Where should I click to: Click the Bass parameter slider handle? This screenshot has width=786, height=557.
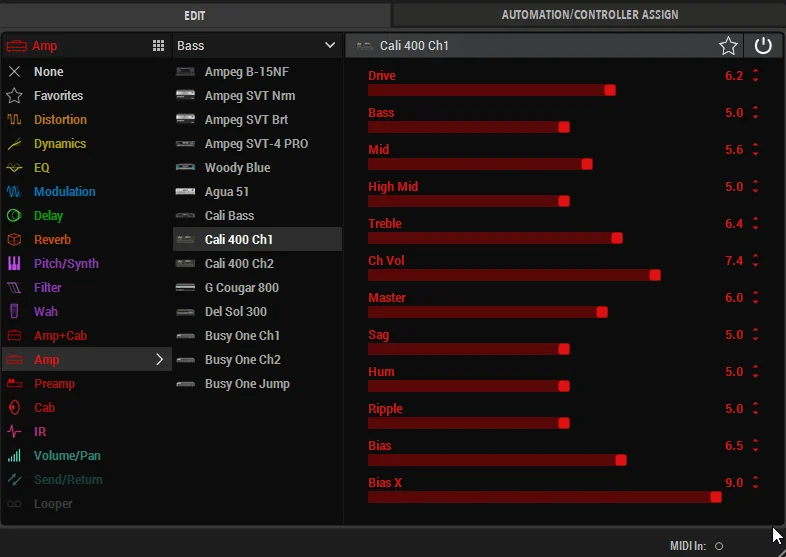[564, 127]
